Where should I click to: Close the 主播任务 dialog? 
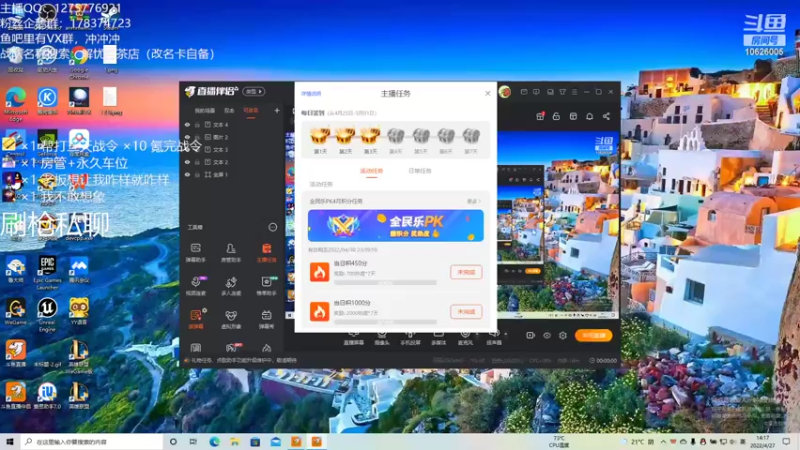click(x=487, y=93)
